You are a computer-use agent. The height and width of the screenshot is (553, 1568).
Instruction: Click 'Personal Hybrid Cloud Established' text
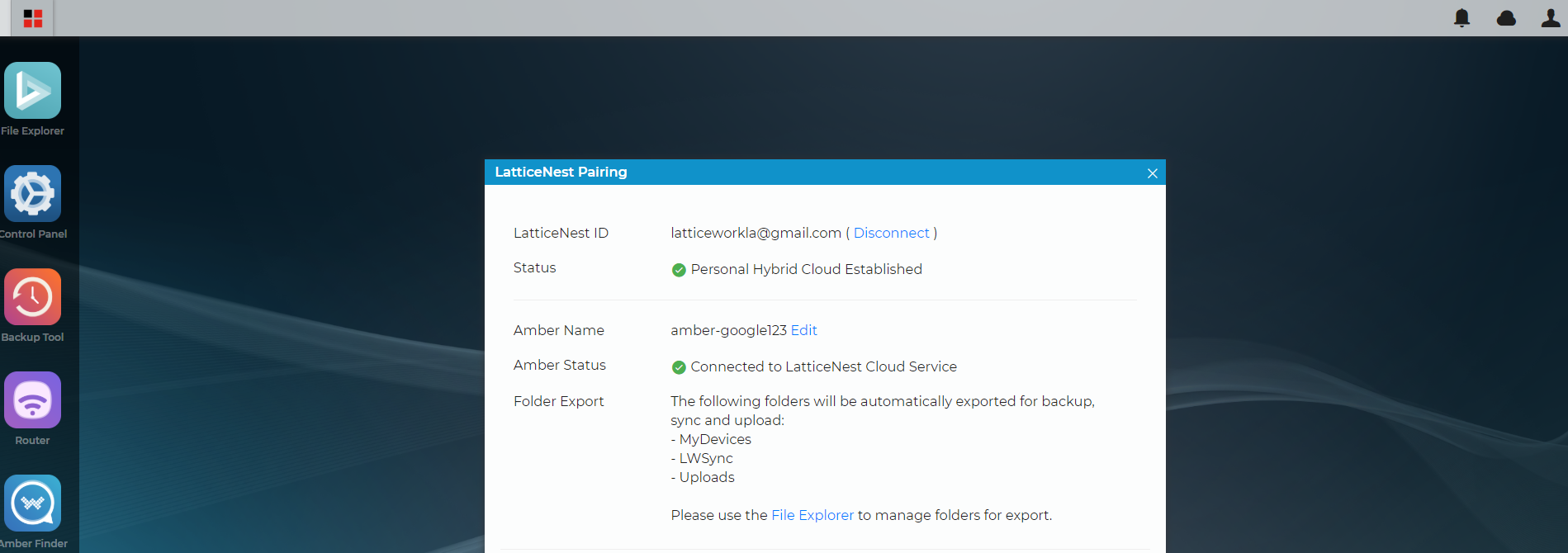click(x=806, y=269)
